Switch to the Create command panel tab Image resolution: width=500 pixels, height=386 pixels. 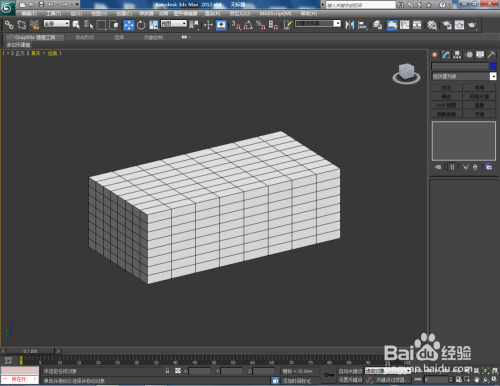tap(435, 55)
